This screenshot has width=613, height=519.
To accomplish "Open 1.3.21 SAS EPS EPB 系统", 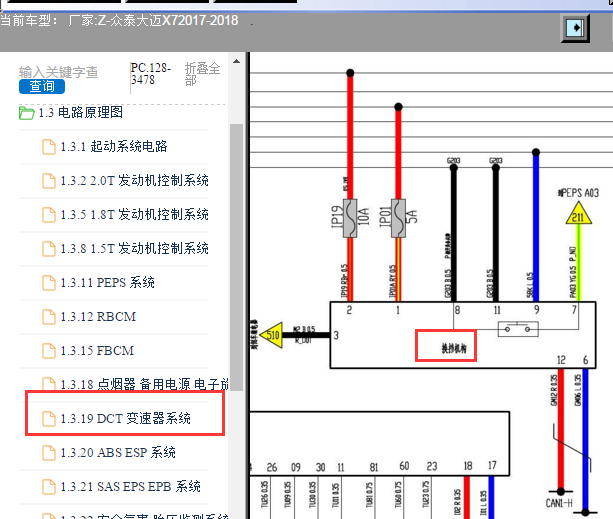I will [x=130, y=487].
